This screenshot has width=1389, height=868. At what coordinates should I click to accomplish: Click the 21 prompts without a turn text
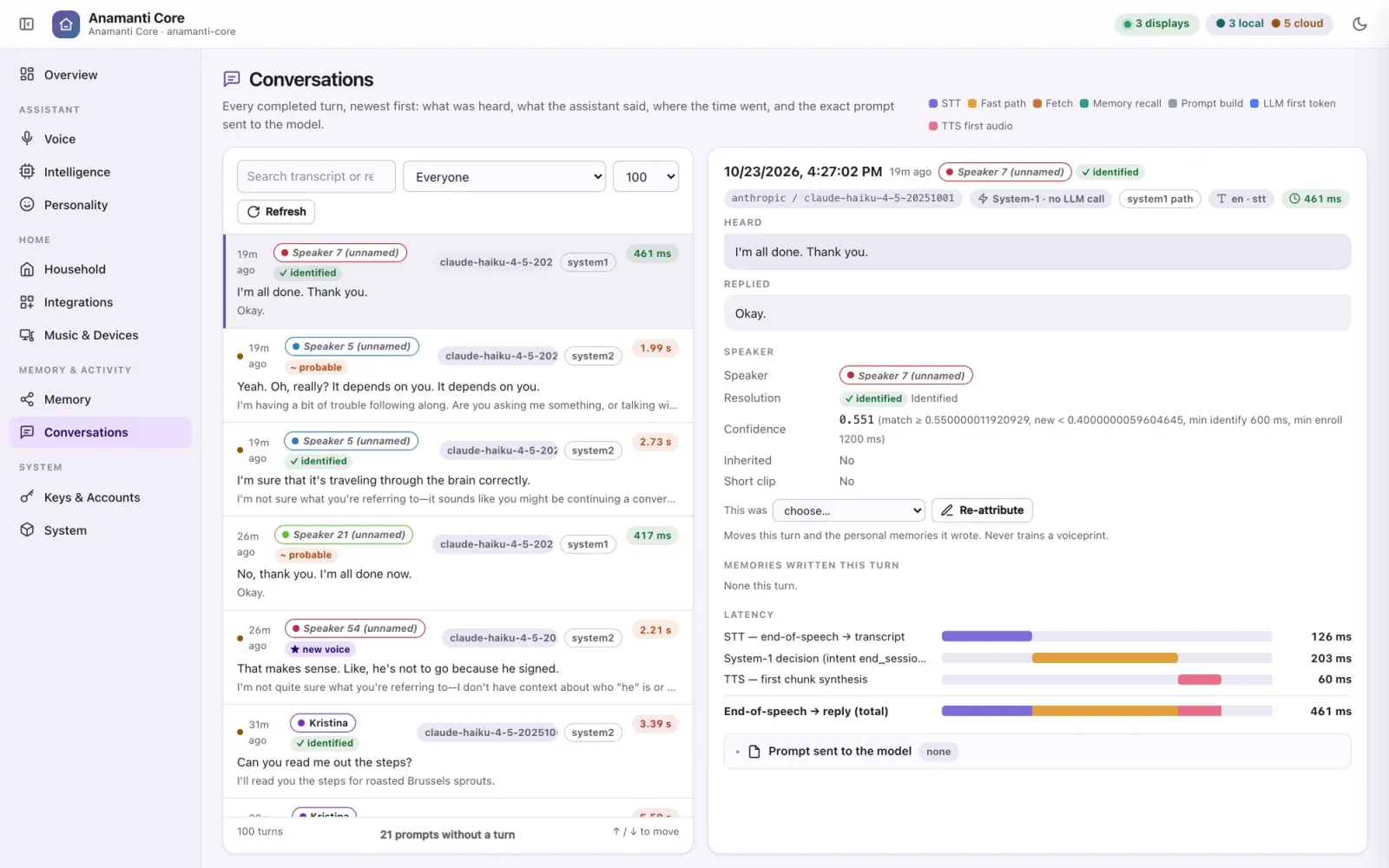(447, 835)
